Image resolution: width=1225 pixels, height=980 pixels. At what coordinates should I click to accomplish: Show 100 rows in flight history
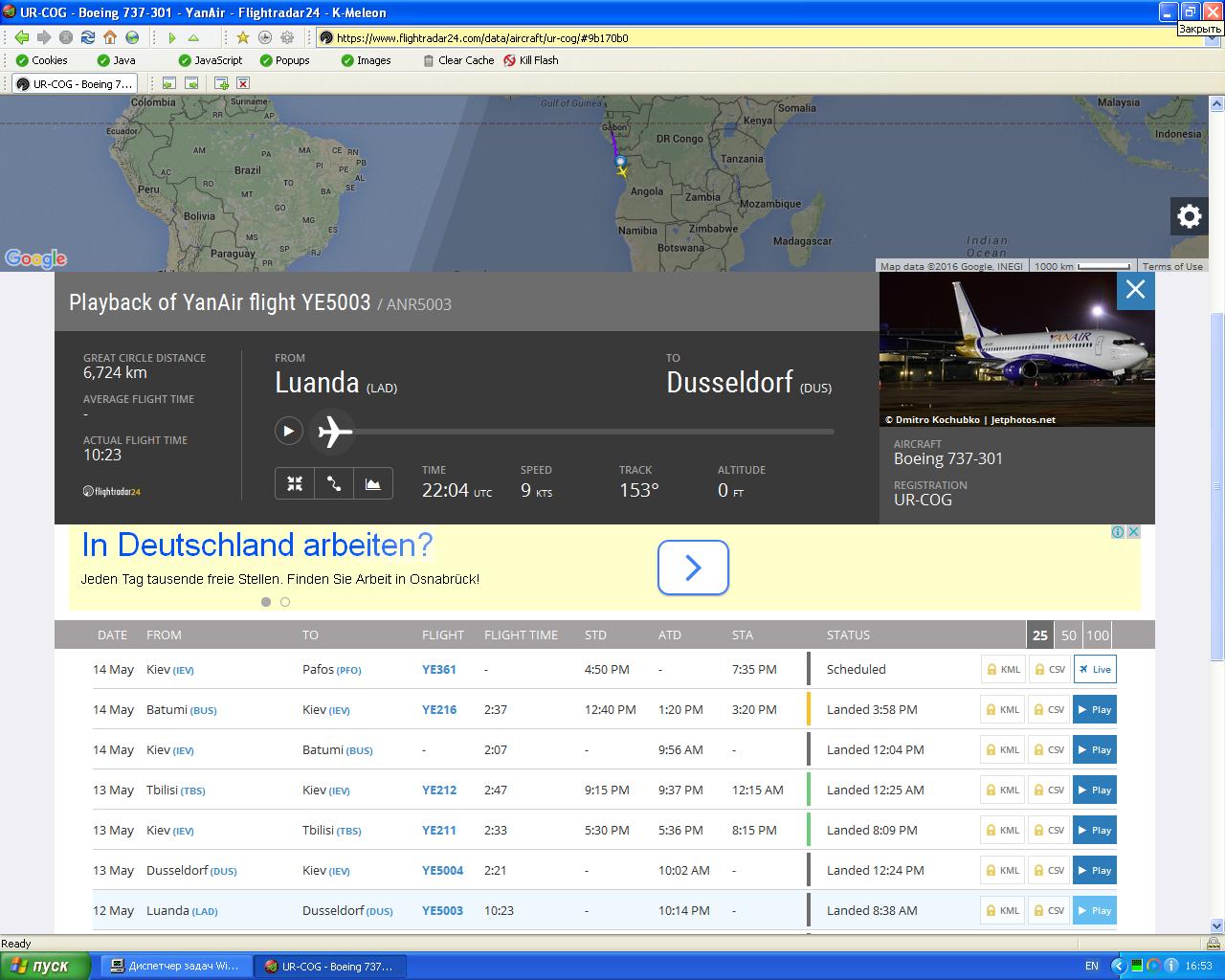1098,635
